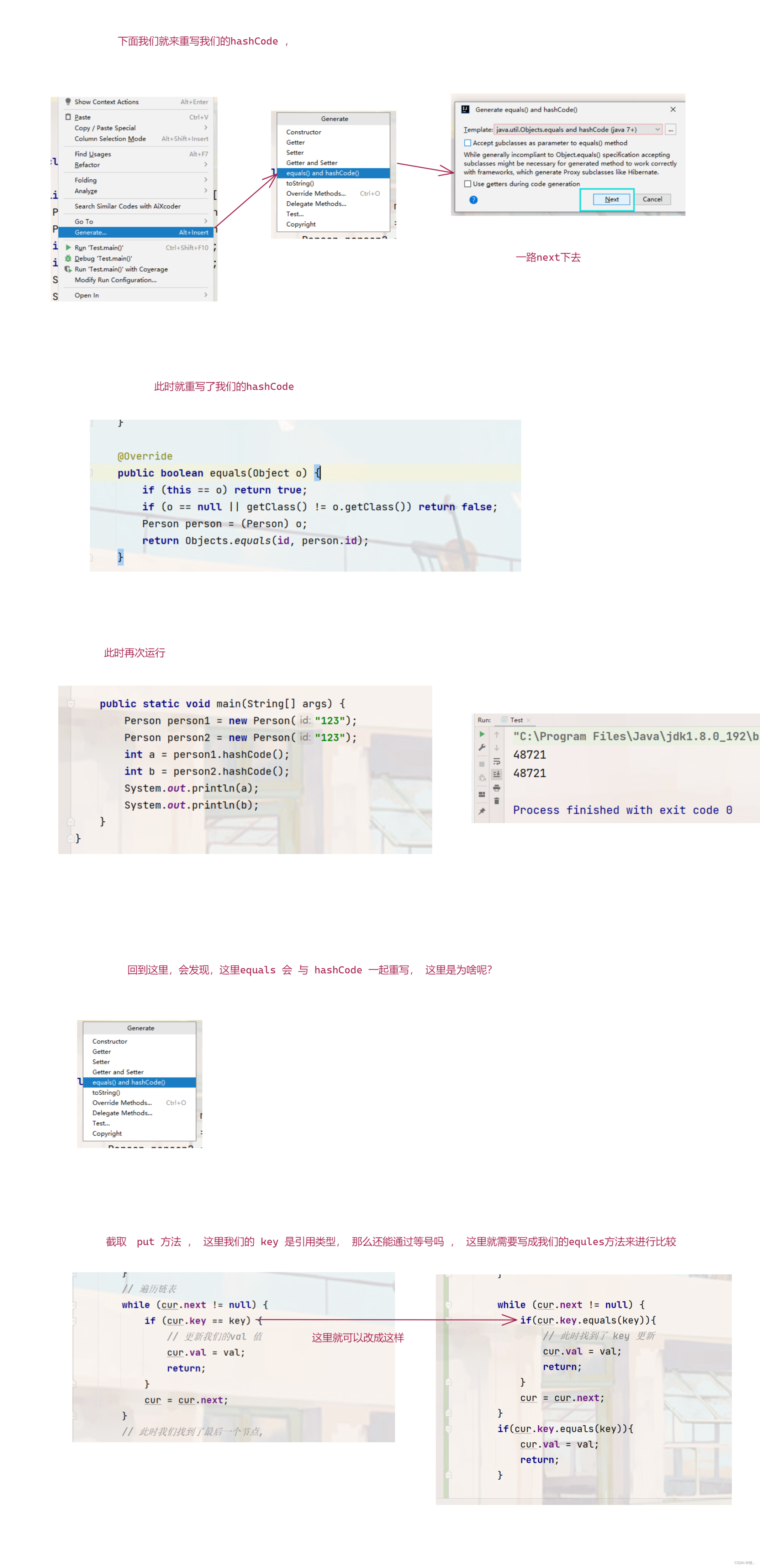Check Use getters during code generation

(467, 184)
